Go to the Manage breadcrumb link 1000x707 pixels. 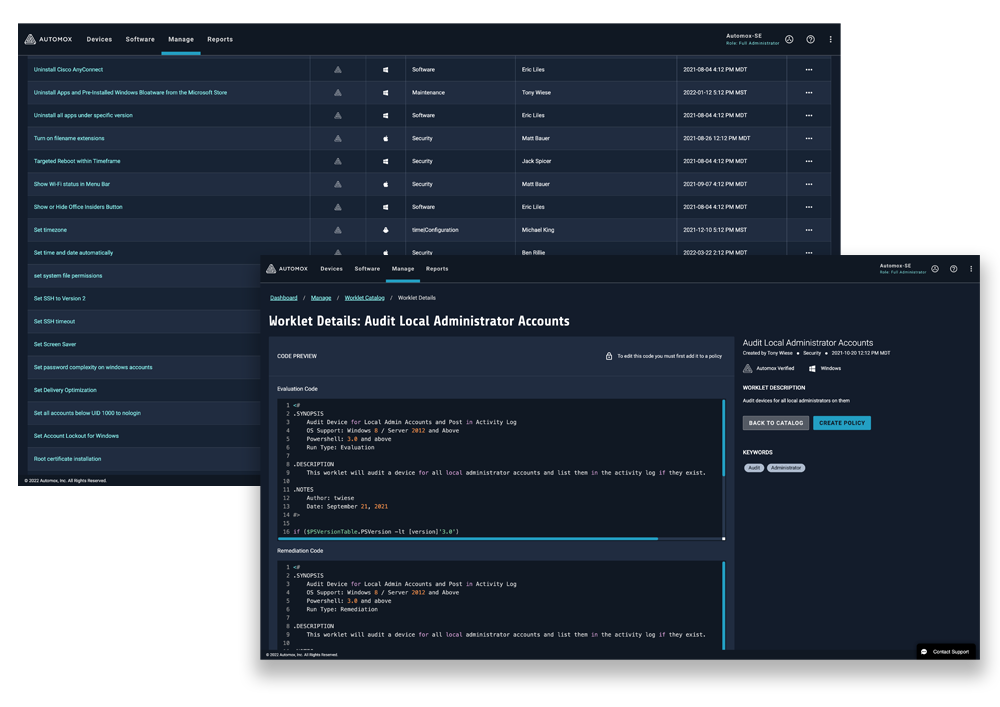tap(321, 298)
